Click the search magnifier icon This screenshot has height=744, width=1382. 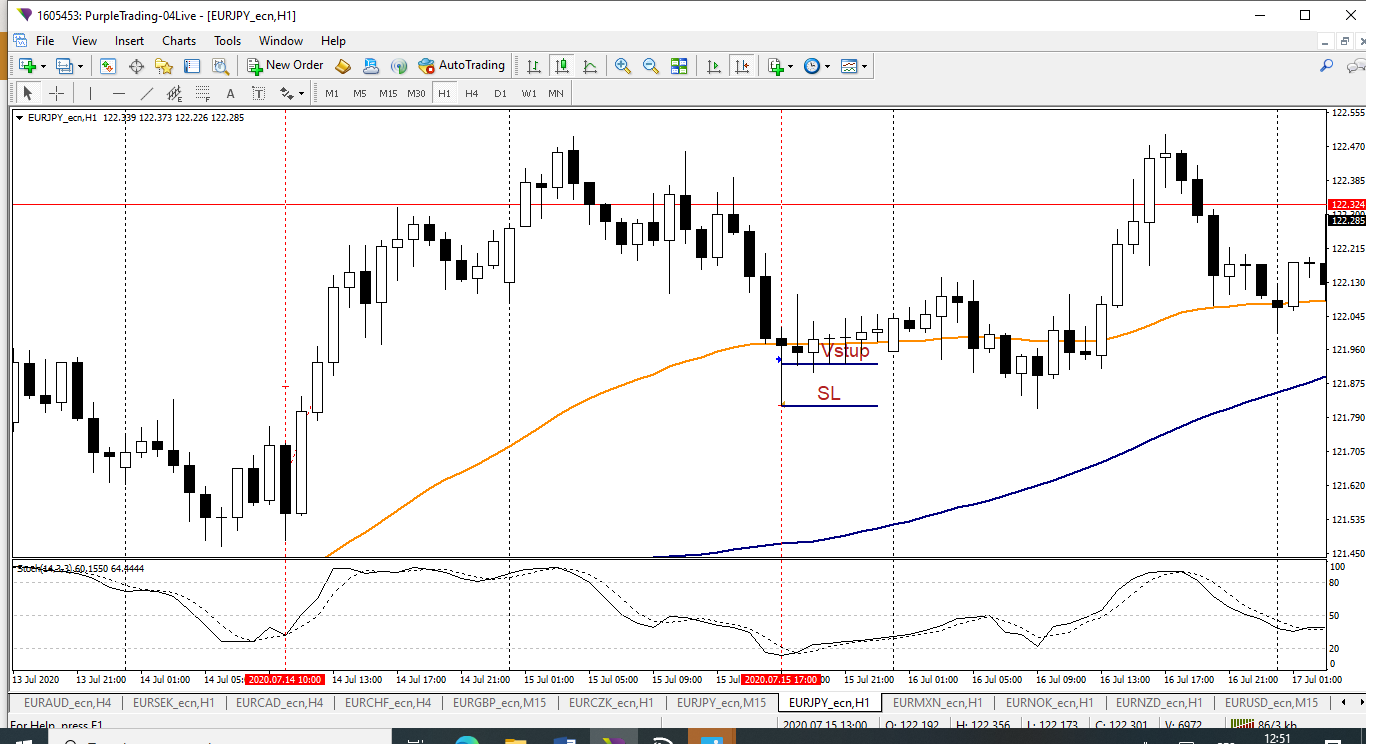click(x=1327, y=66)
